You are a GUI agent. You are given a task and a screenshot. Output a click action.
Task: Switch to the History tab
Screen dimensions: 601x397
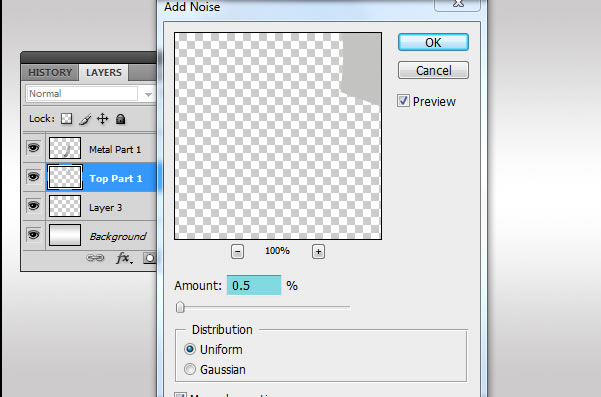coord(50,72)
